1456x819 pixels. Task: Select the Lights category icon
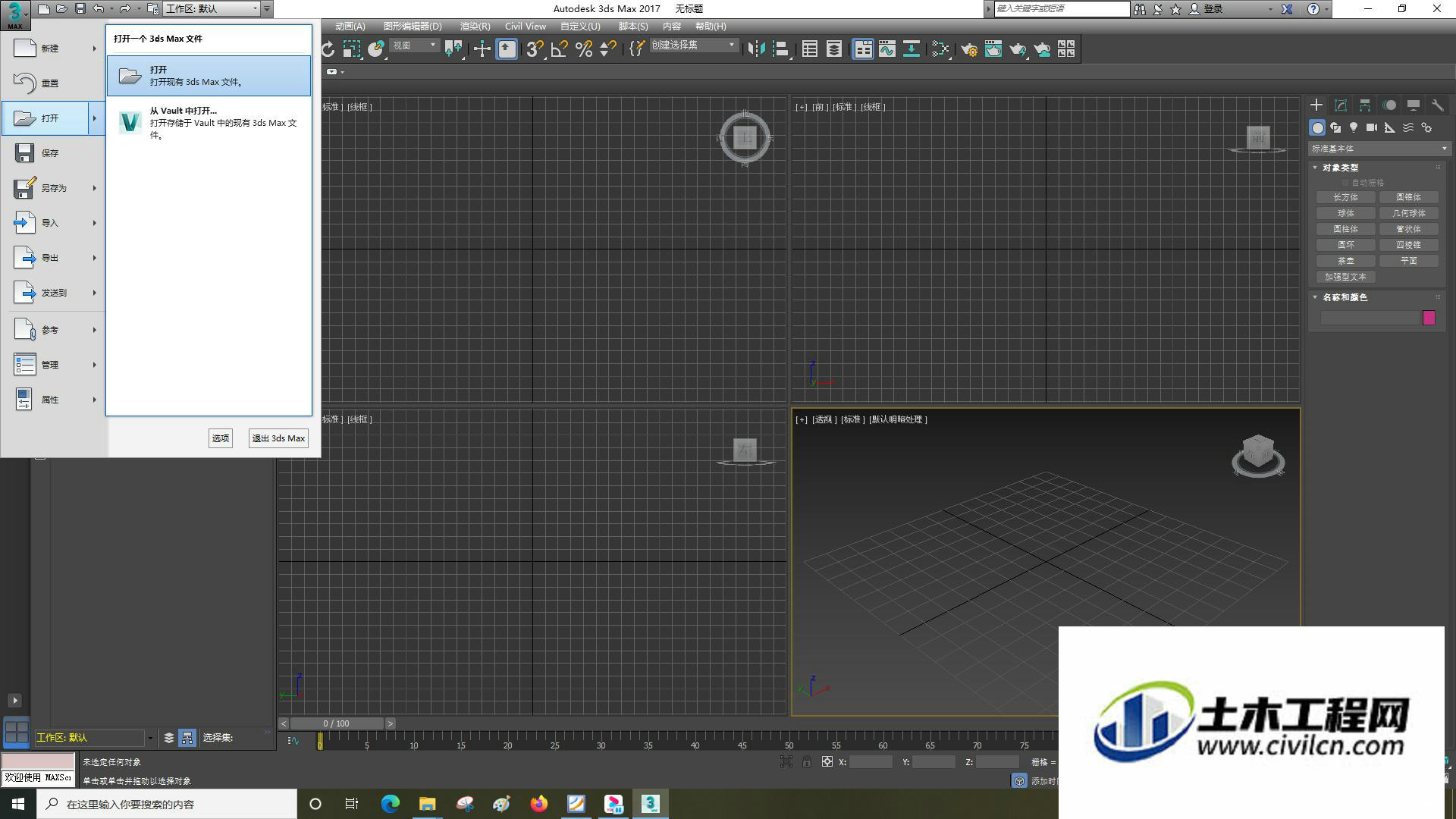tap(1354, 127)
